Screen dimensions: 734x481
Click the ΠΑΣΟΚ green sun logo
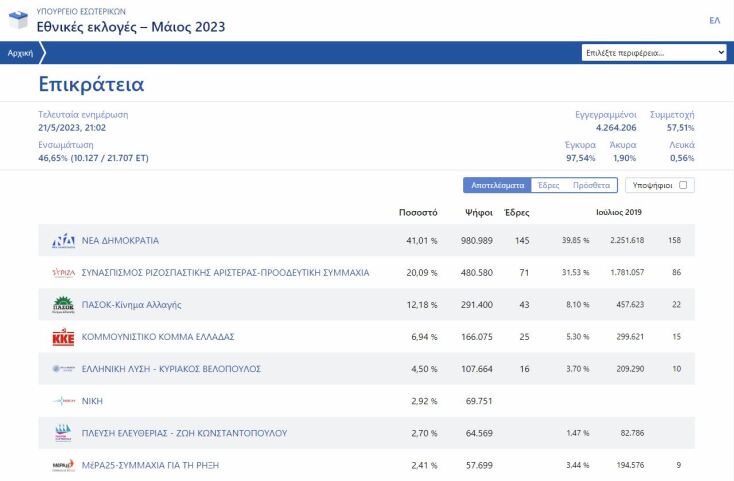pyautogui.click(x=63, y=305)
